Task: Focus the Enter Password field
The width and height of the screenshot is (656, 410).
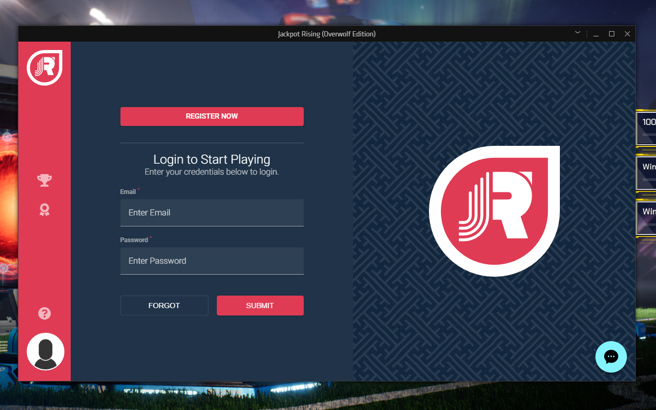Action: coord(212,261)
